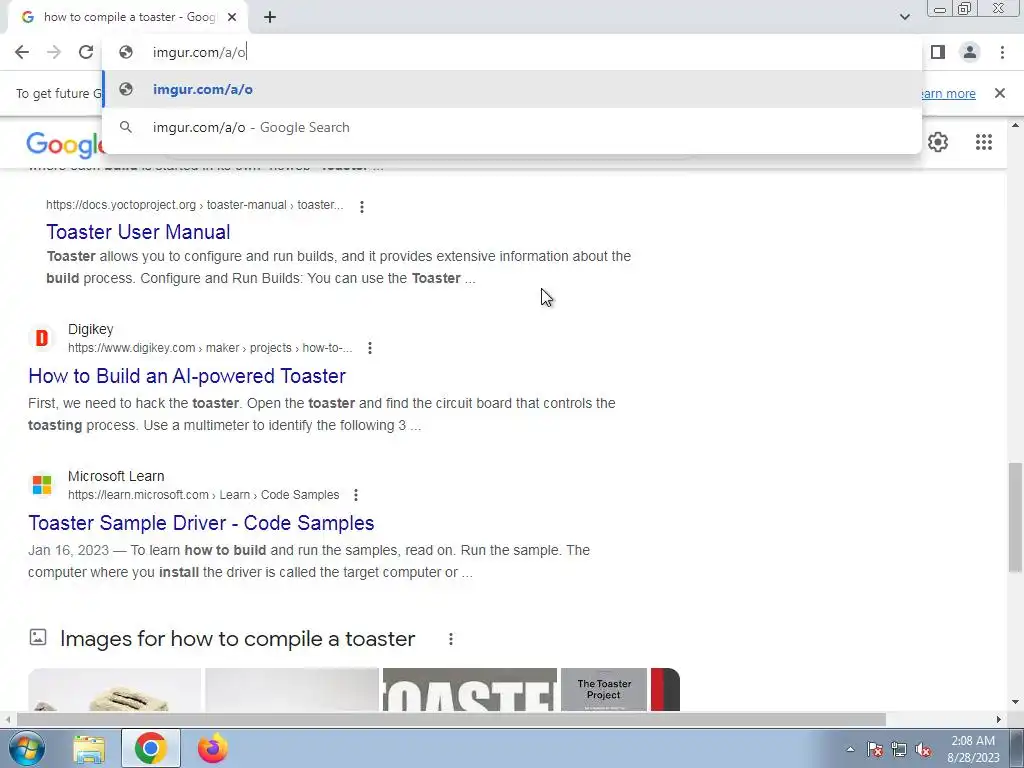Open the Google apps grid

pyautogui.click(x=984, y=142)
